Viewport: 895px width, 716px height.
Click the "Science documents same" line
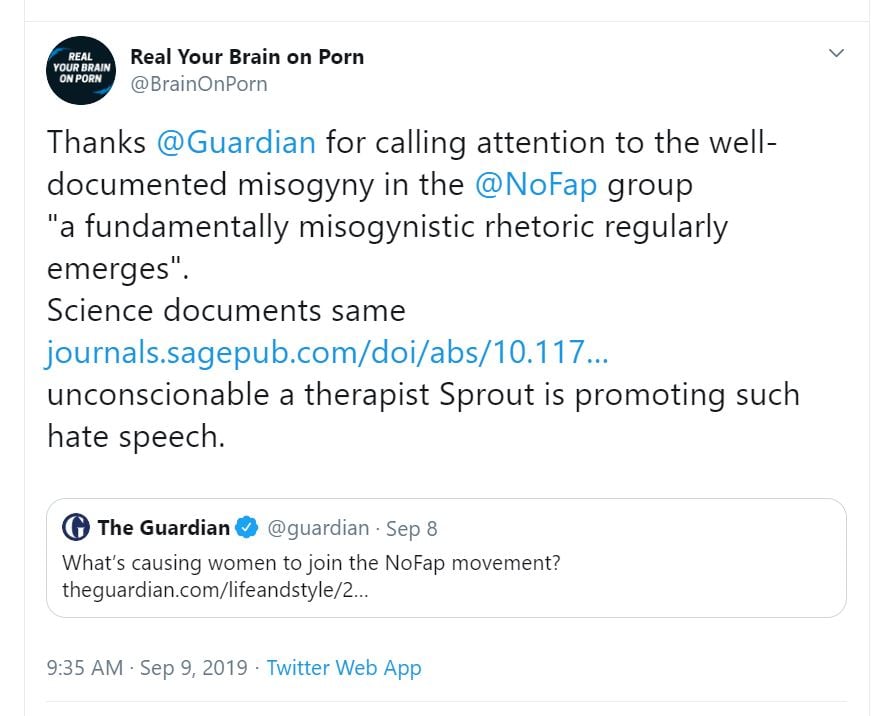(226, 310)
